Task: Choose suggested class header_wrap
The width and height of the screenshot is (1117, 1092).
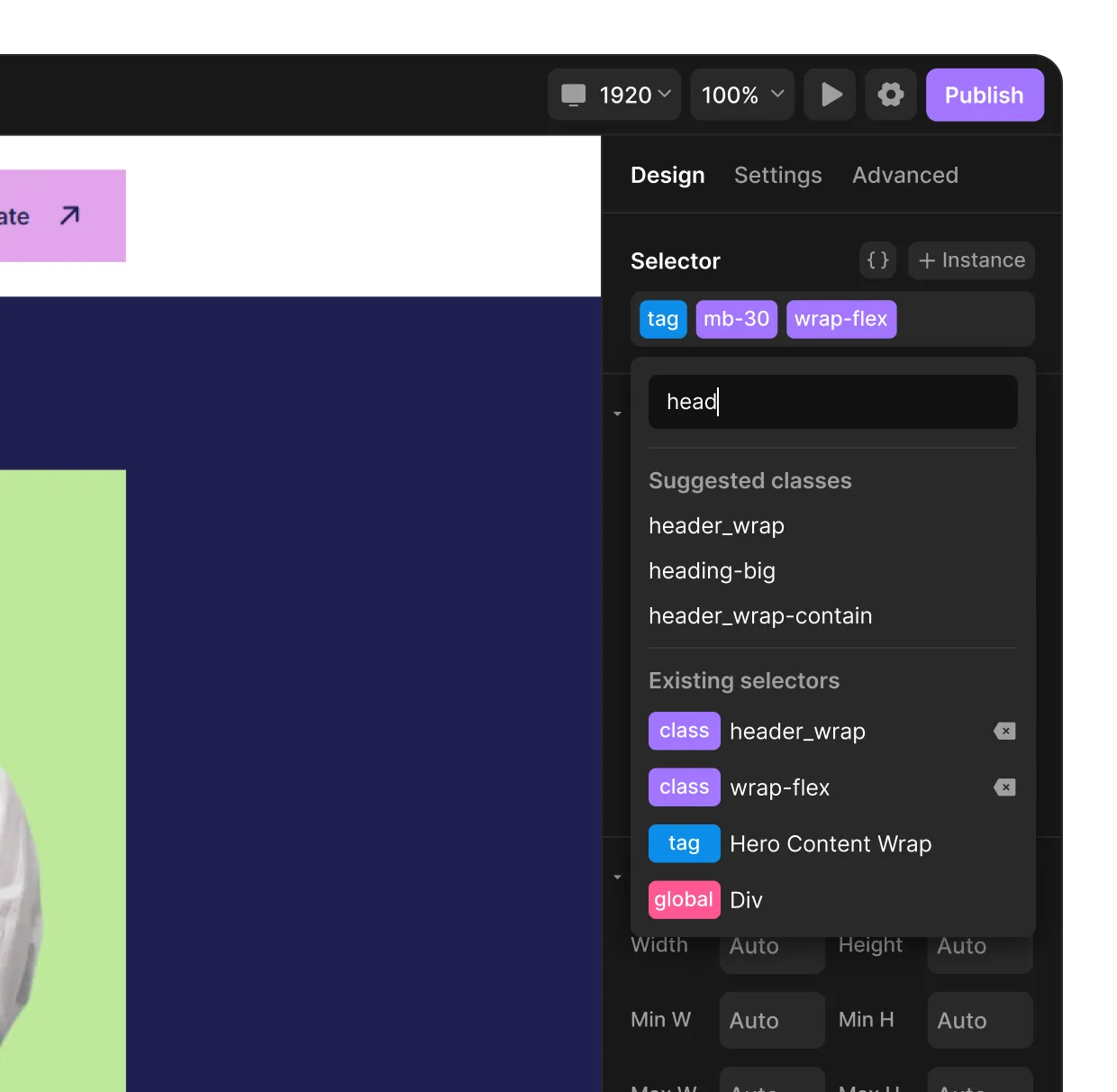Action: point(716,525)
